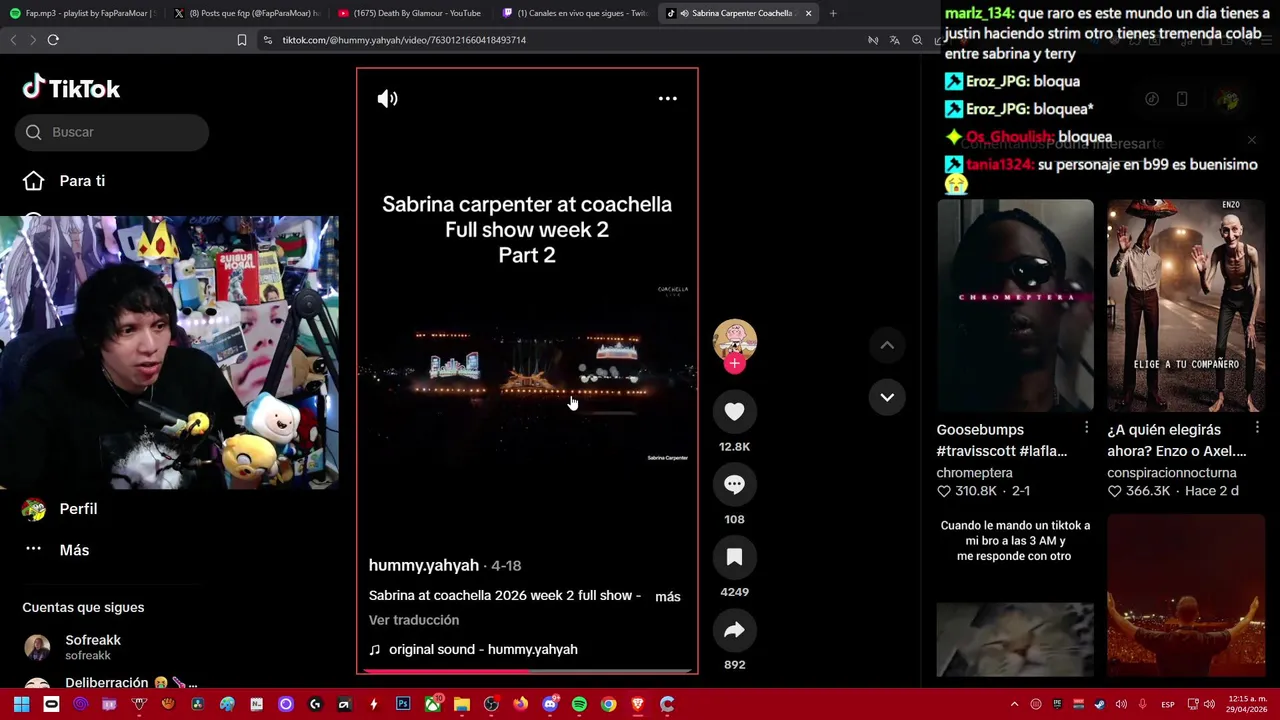This screenshot has height=720, width=1280.
Task: Like the Sabrina Carpenter video
Action: [734, 411]
